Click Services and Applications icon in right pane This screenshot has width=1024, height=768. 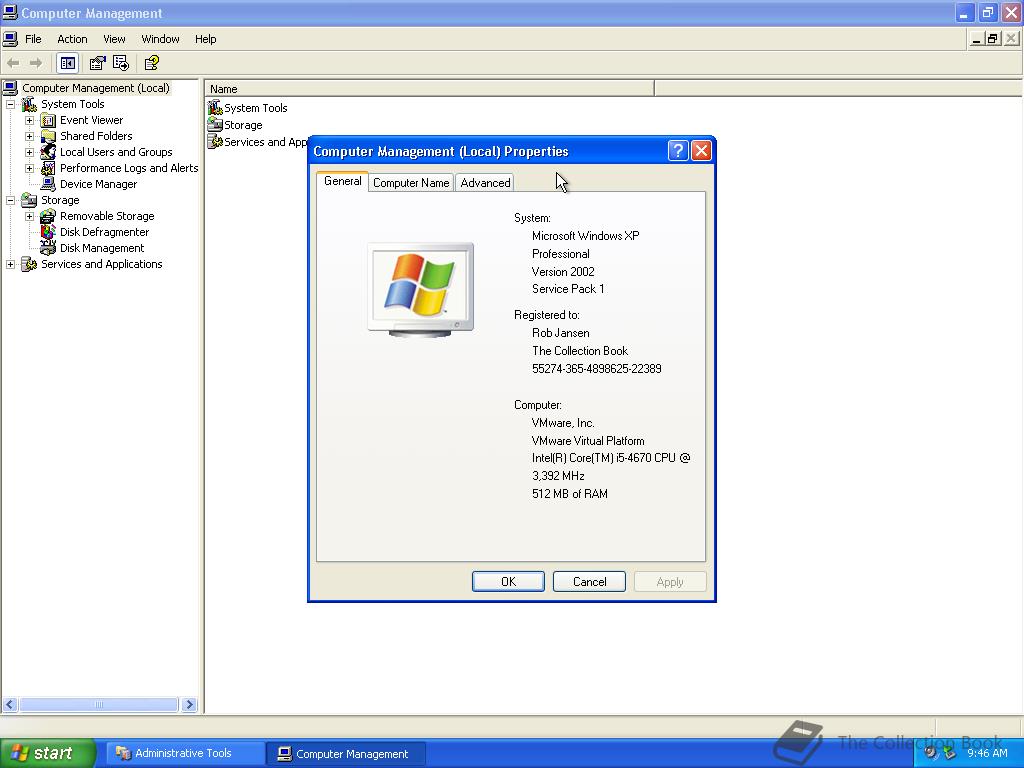(215, 142)
